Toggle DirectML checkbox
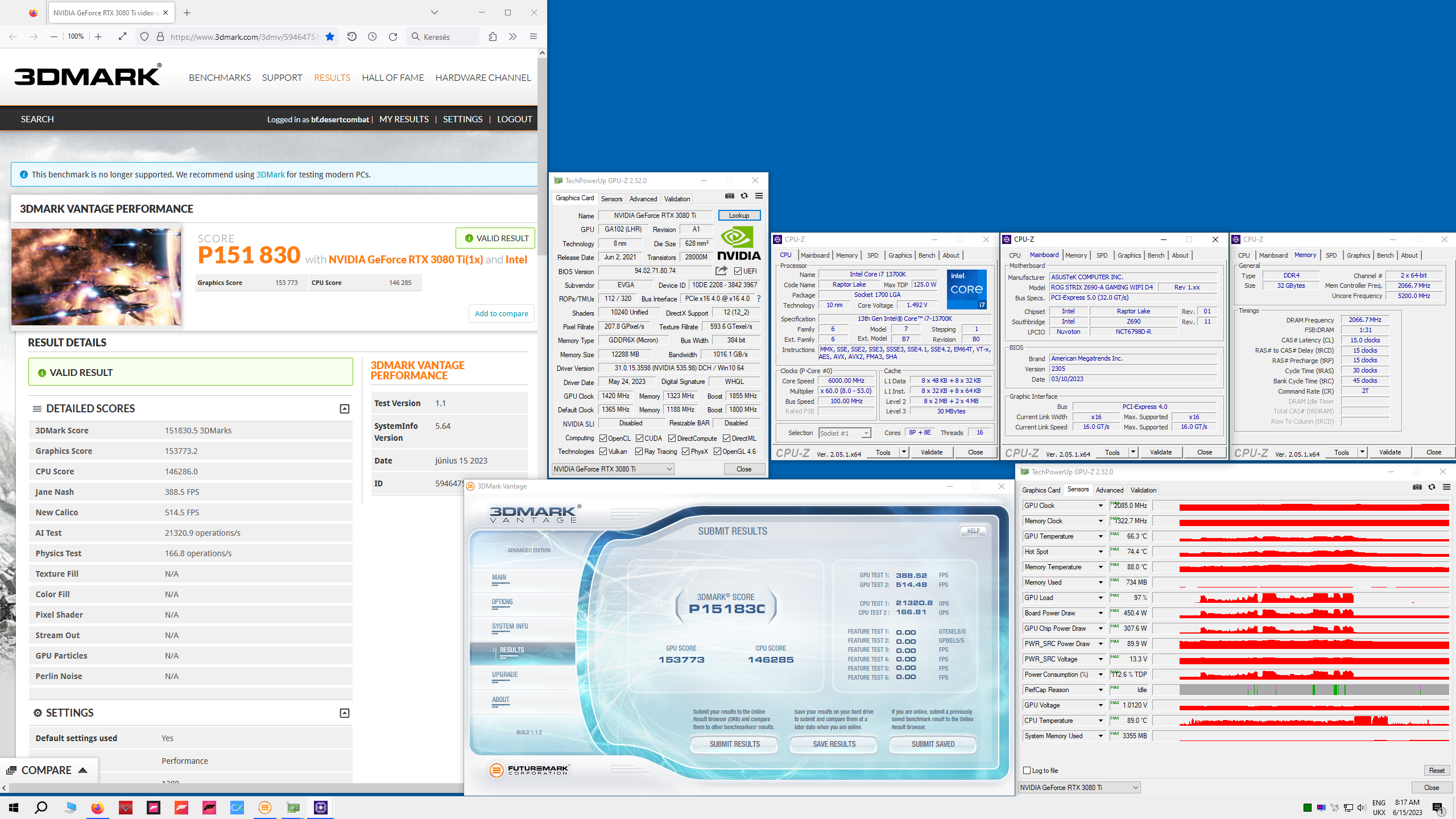Viewport: 1456px width, 819px height. click(726, 438)
